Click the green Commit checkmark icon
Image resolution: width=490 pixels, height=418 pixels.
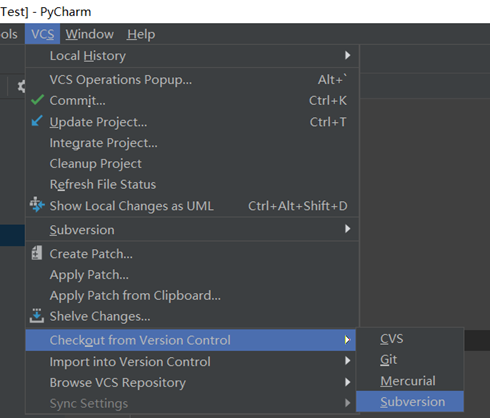37,100
